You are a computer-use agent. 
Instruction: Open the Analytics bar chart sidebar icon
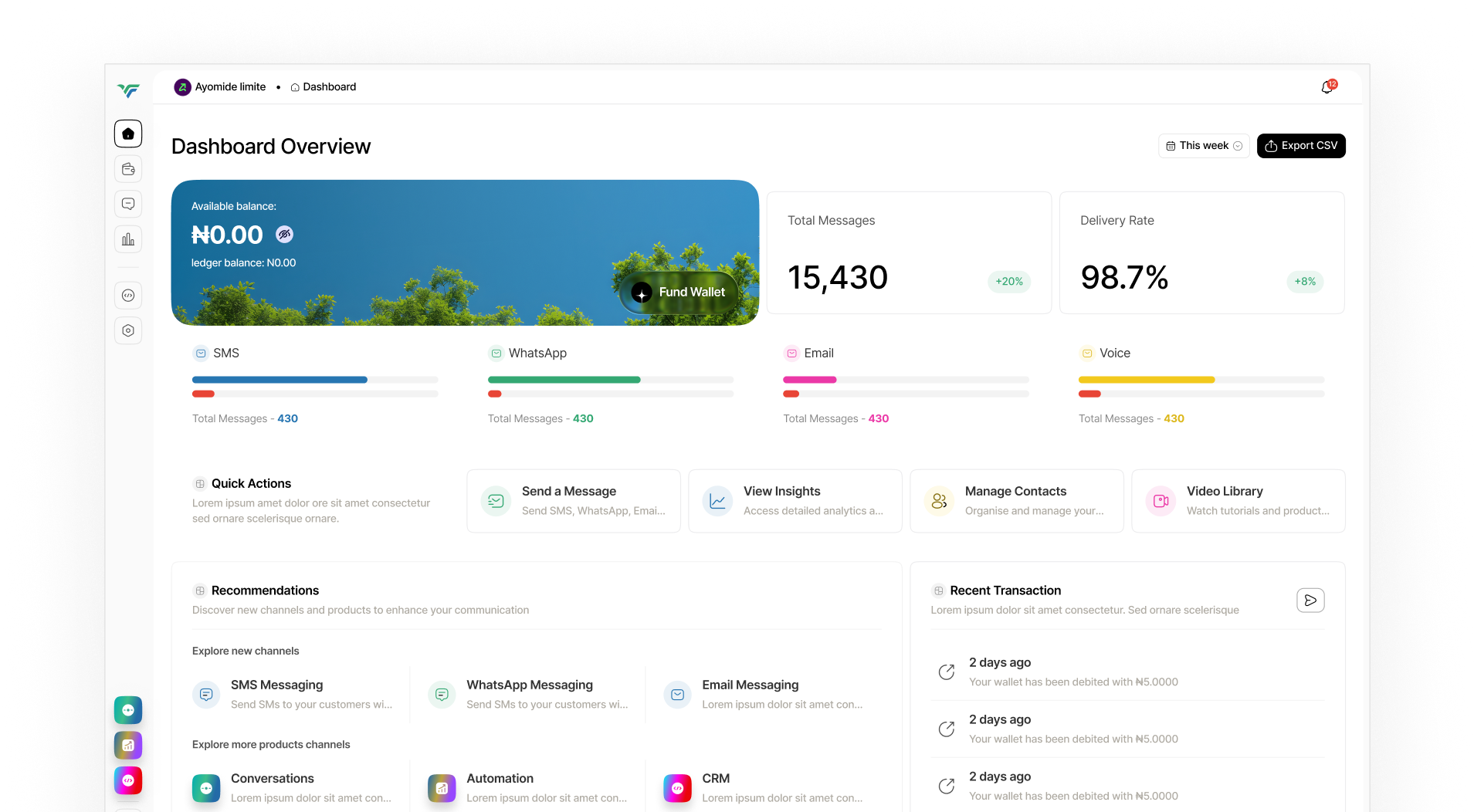click(x=128, y=239)
